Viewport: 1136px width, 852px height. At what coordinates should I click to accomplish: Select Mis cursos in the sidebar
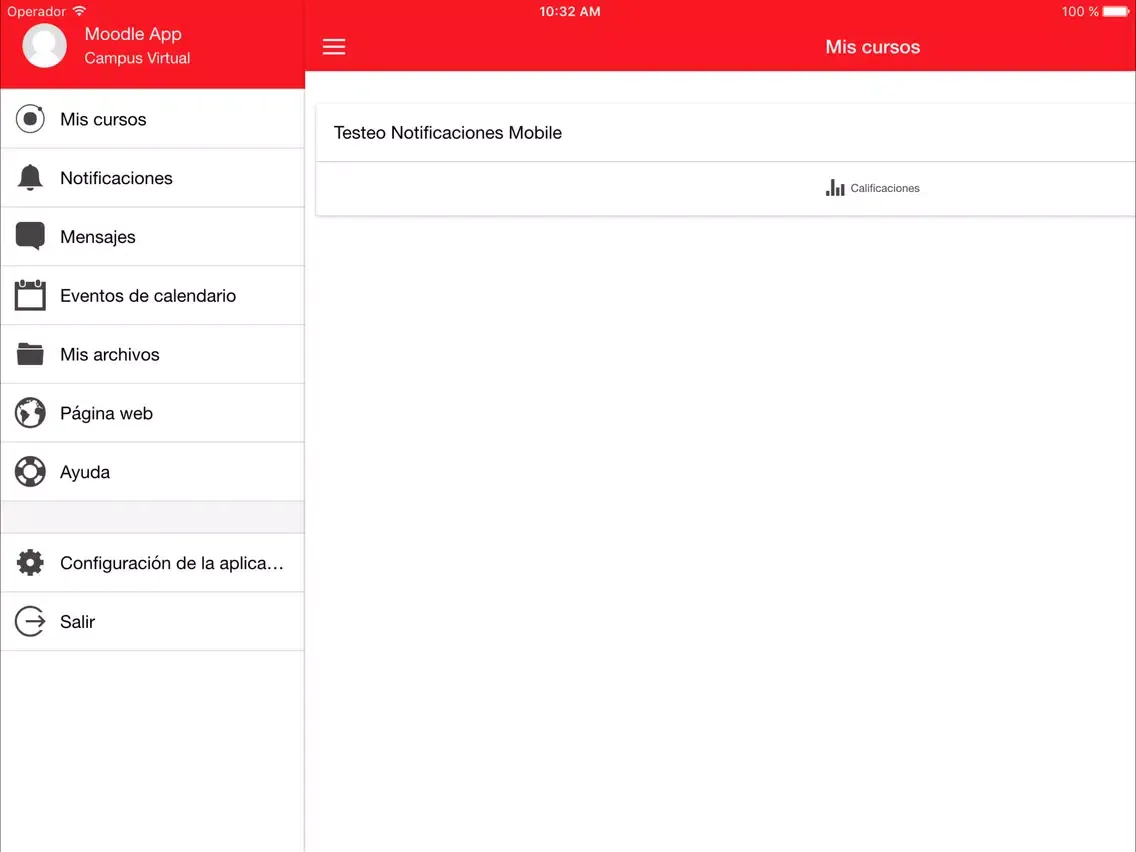click(153, 119)
